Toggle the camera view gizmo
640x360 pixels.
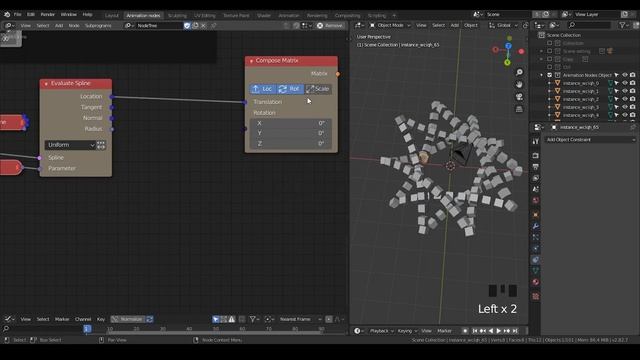(519, 97)
